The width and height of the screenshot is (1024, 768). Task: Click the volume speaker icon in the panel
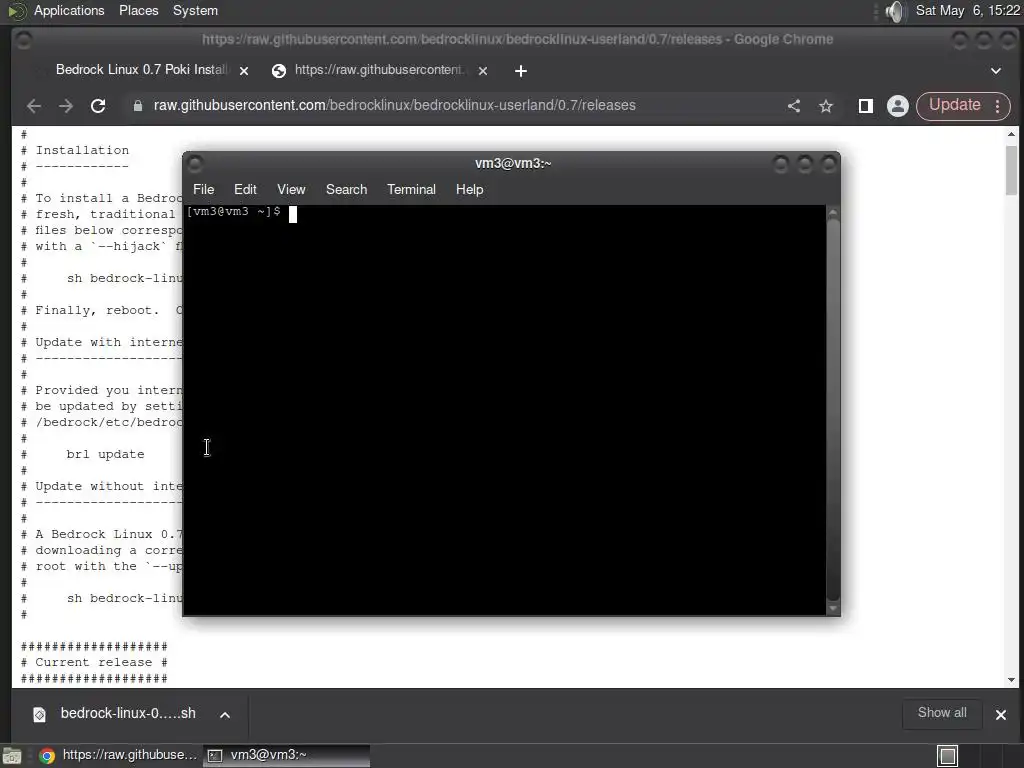896,11
